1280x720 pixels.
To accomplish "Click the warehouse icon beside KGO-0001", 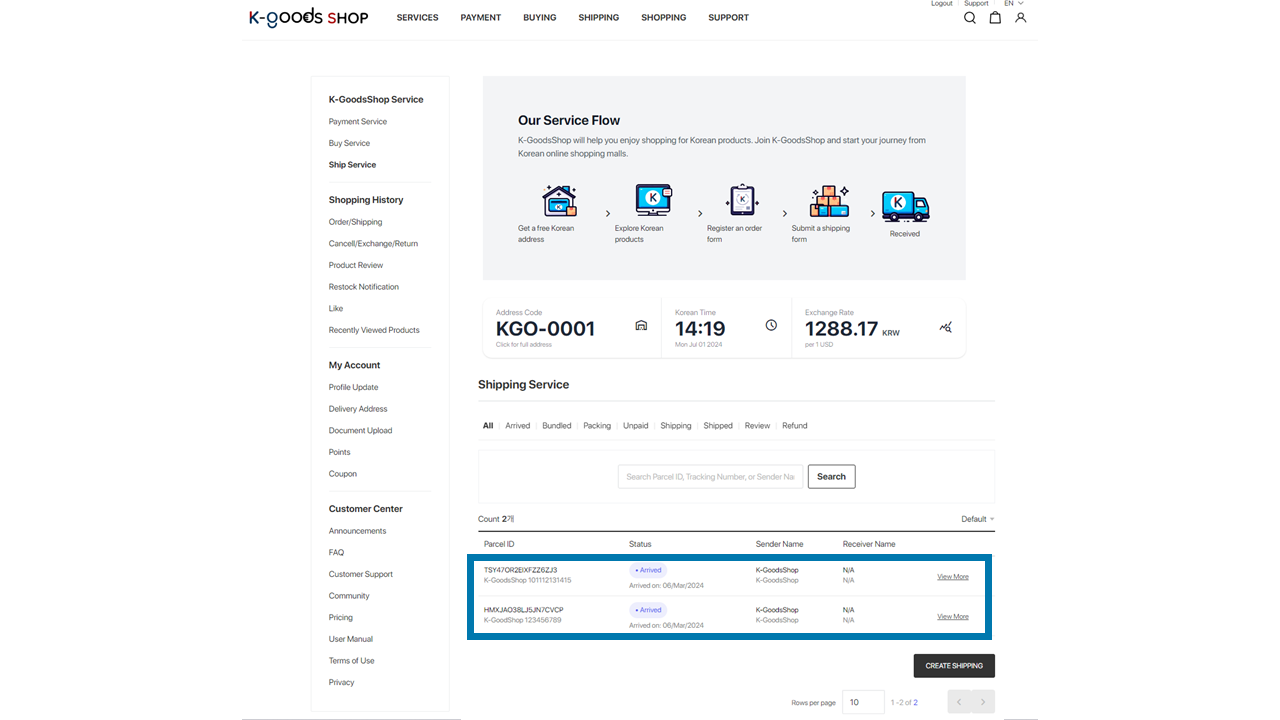I will 641,326.
